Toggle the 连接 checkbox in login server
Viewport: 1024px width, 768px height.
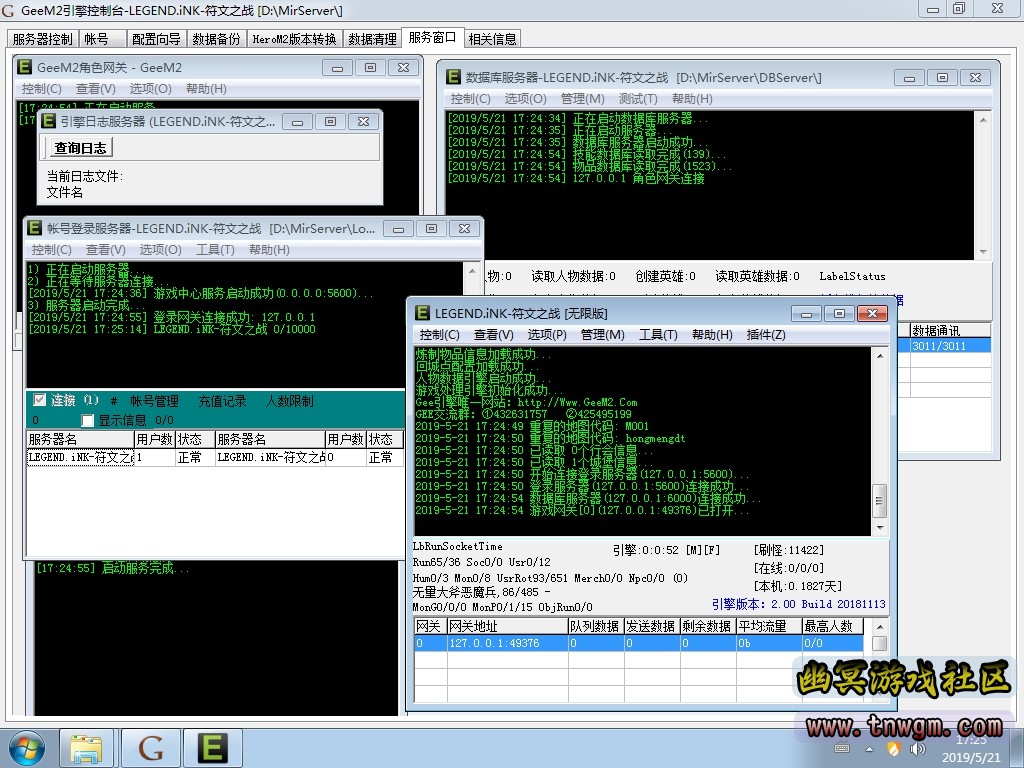pyautogui.click(x=40, y=400)
